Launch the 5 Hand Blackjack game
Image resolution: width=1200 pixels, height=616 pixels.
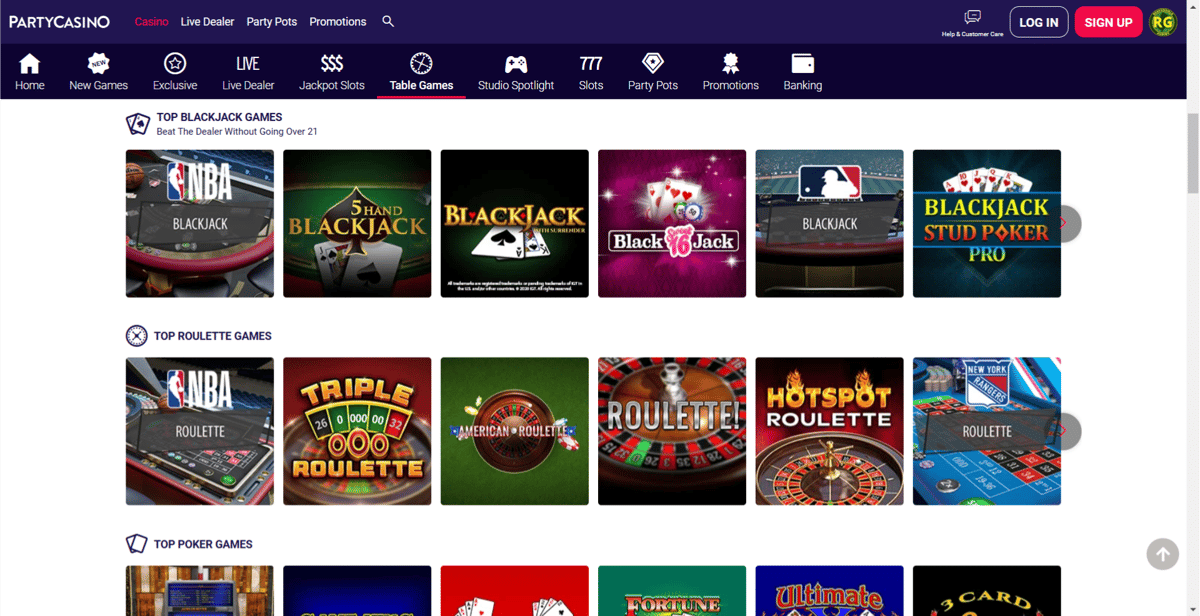pos(357,223)
